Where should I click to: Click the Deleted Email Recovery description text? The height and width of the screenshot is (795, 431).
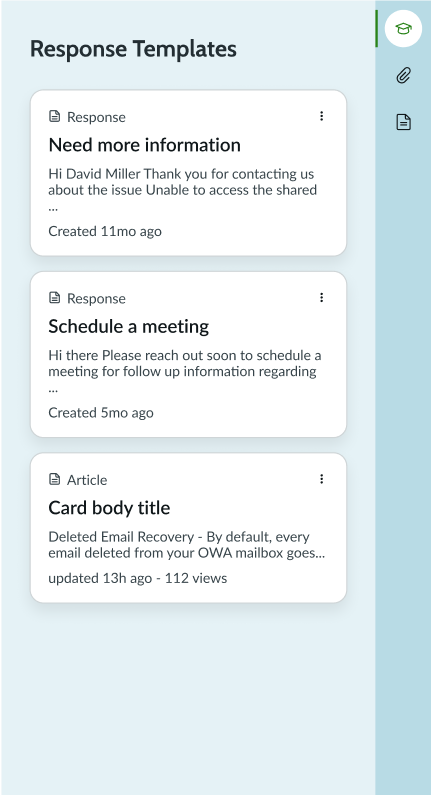coord(187,545)
